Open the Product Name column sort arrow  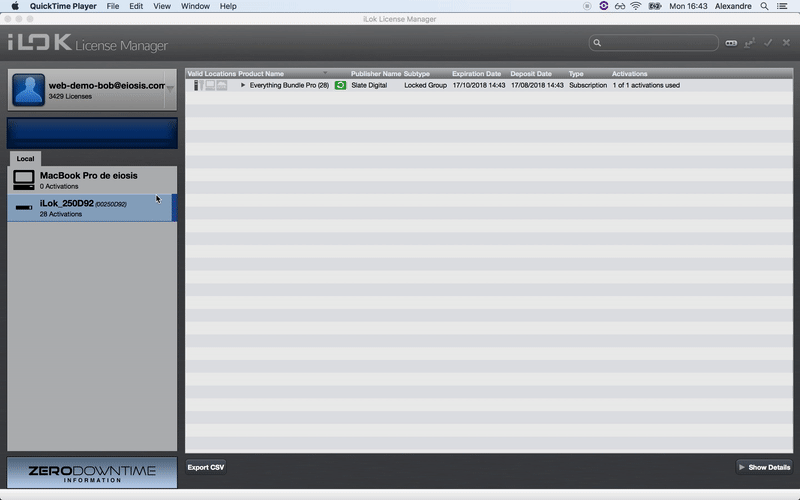tap(325, 74)
